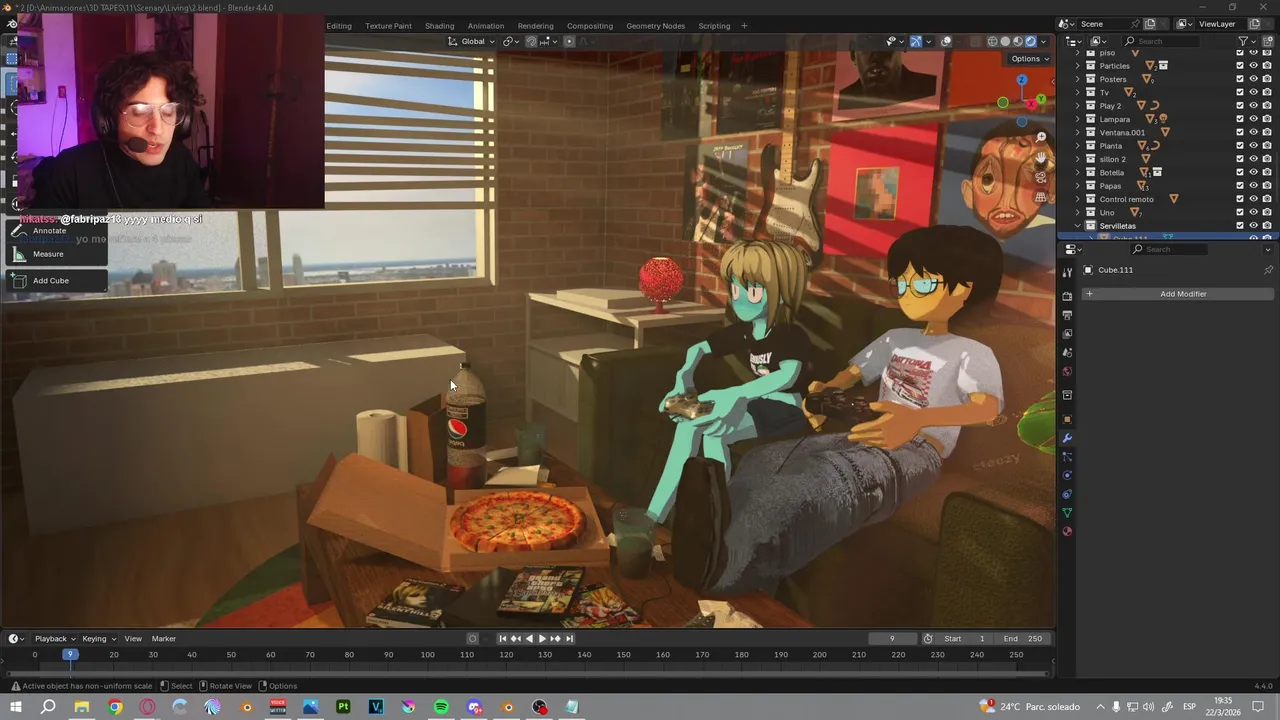Disable rendering for Botella collection

coord(1267,172)
